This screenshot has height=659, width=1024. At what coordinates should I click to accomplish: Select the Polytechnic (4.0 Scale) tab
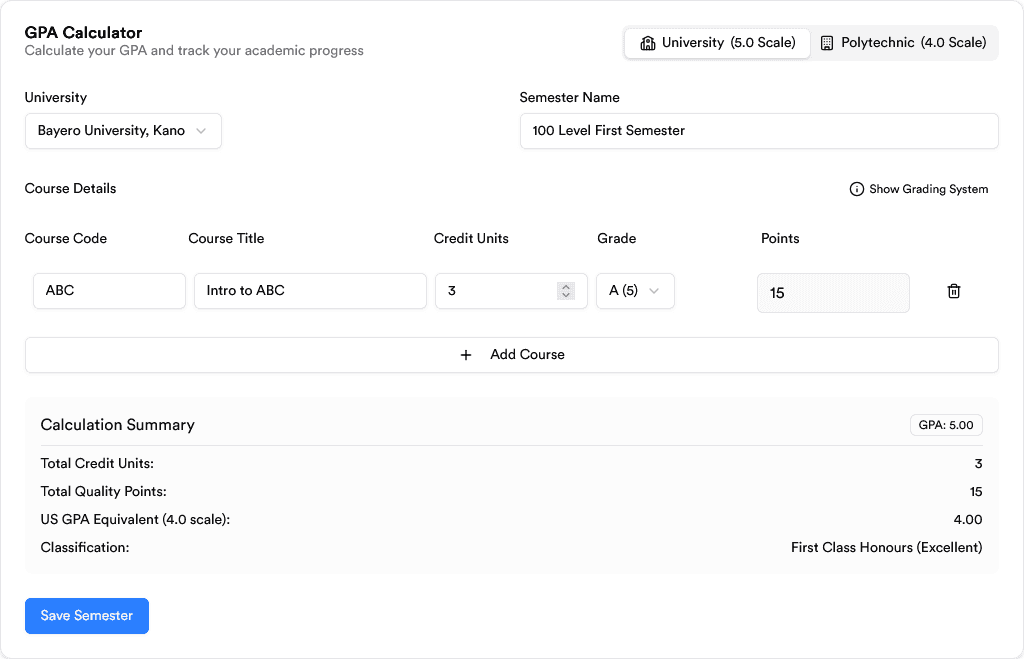click(x=903, y=42)
